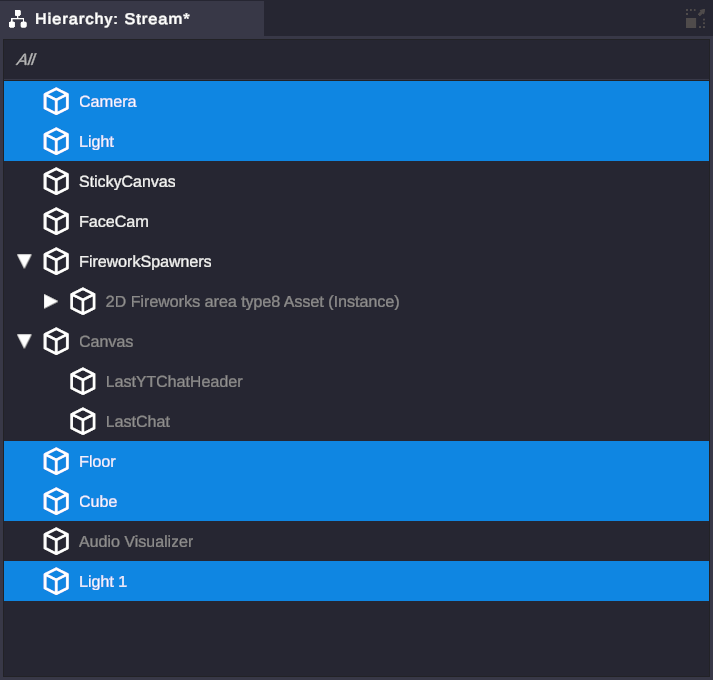Screen dimensions: 713x680
Task: Select the Light object
Action: [97, 141]
